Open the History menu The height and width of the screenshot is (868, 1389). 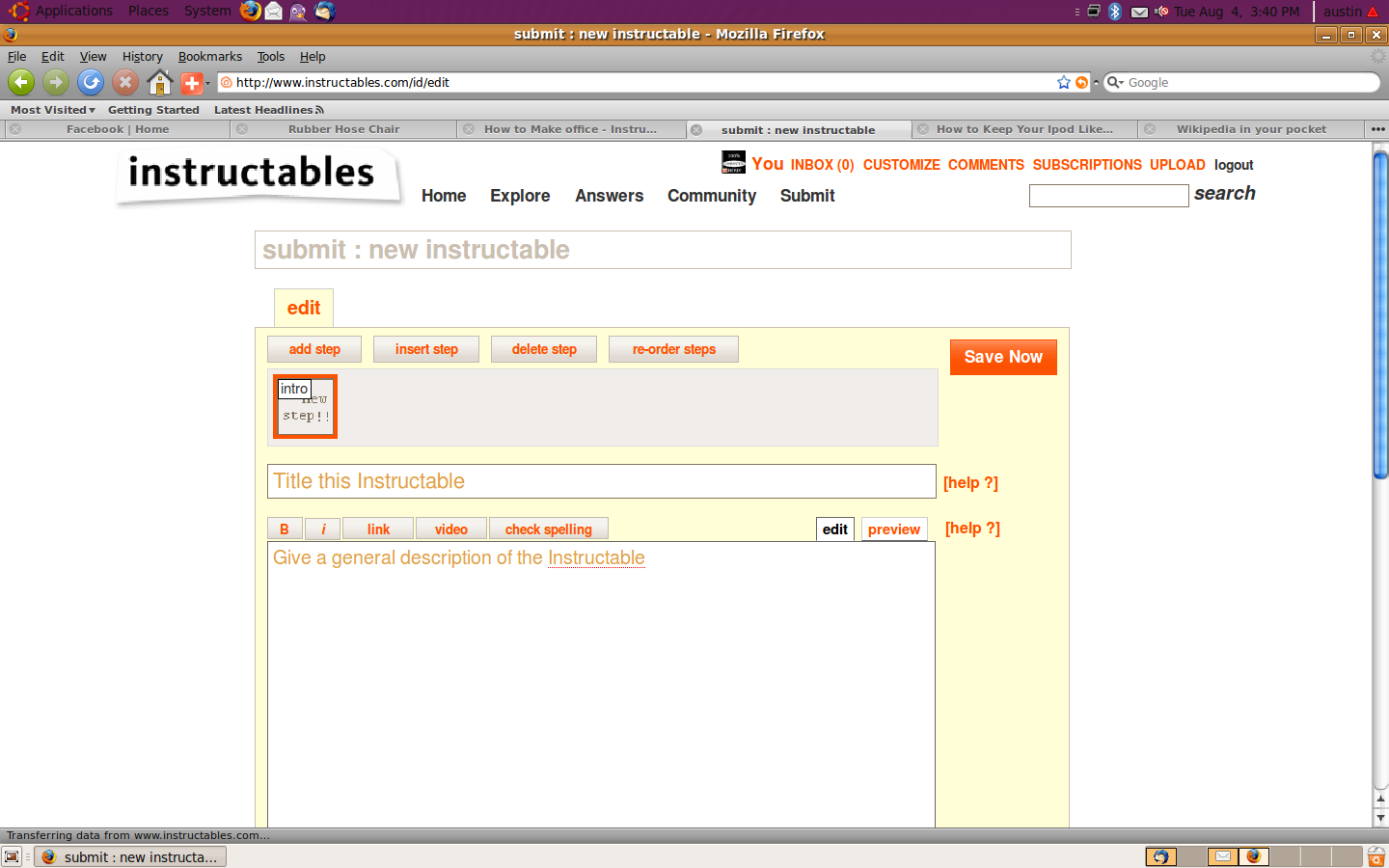pyautogui.click(x=143, y=57)
